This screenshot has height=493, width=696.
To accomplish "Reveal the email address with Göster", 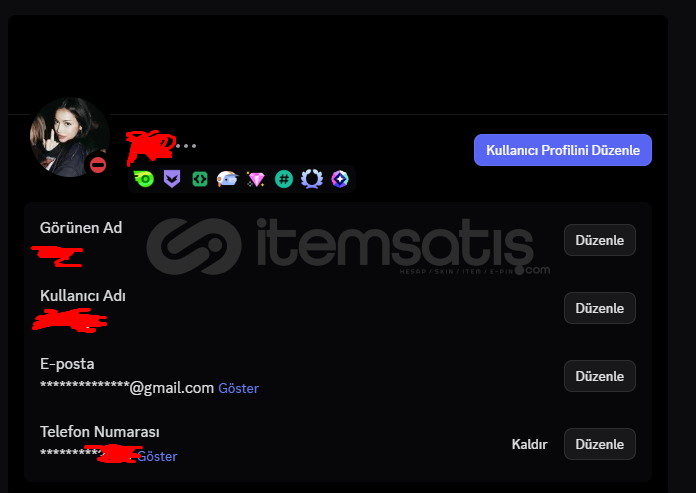I will [x=238, y=388].
